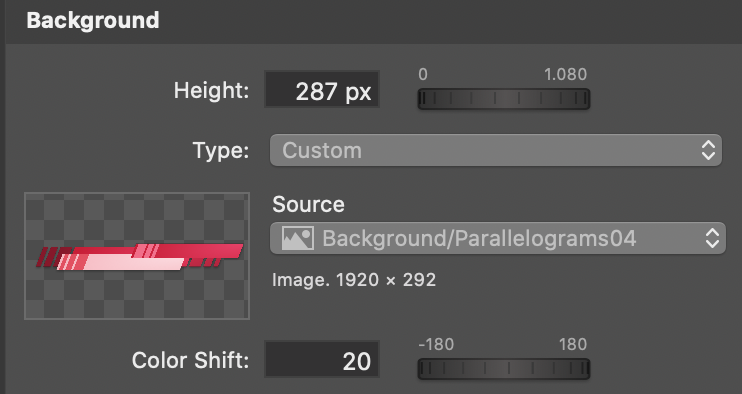The image size is (742, 394).
Task: Select the parallelograms background preview thumbnail
Action: pos(137,256)
